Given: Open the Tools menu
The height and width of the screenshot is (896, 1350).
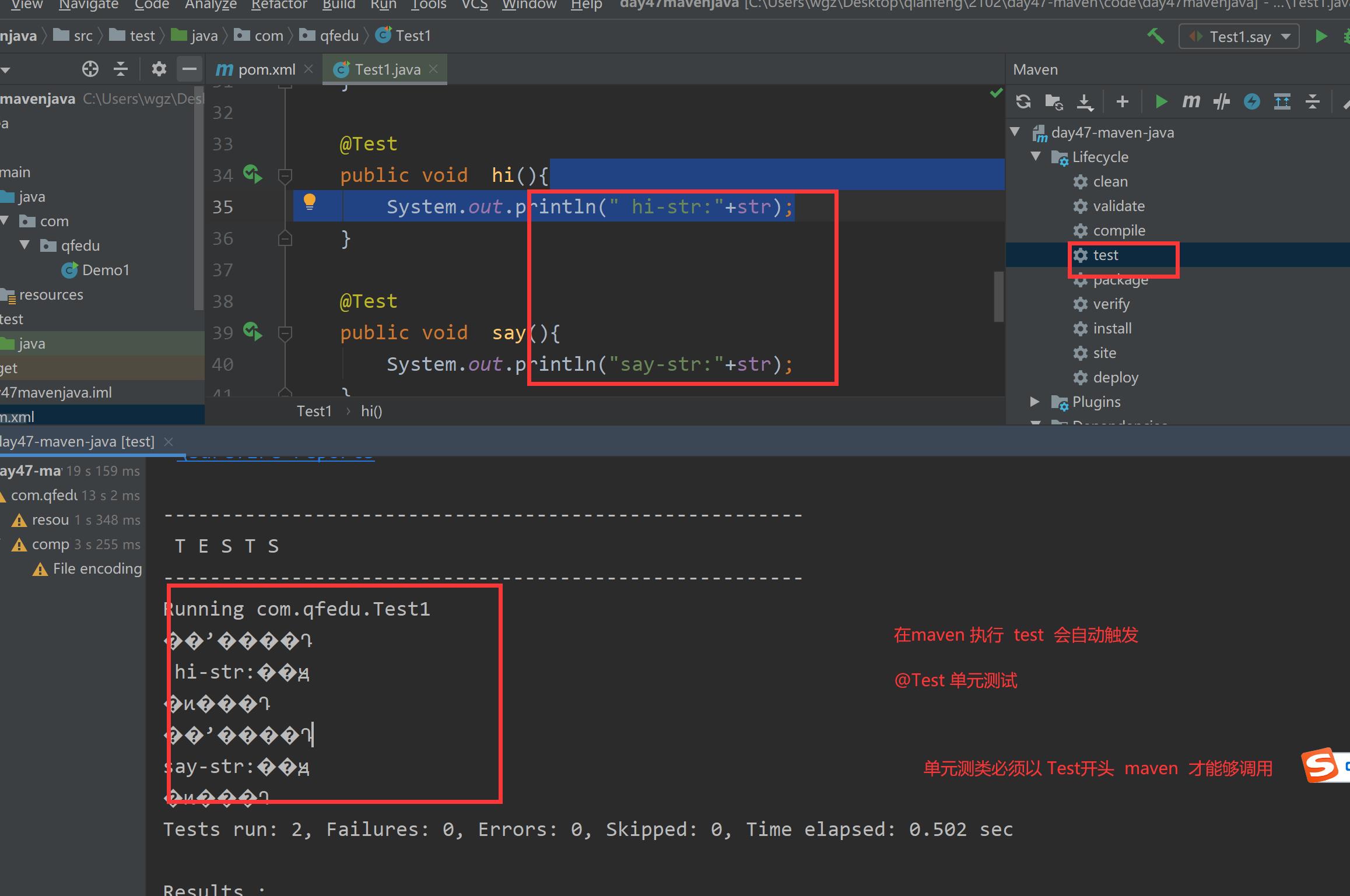Looking at the screenshot, I should click(x=429, y=5).
